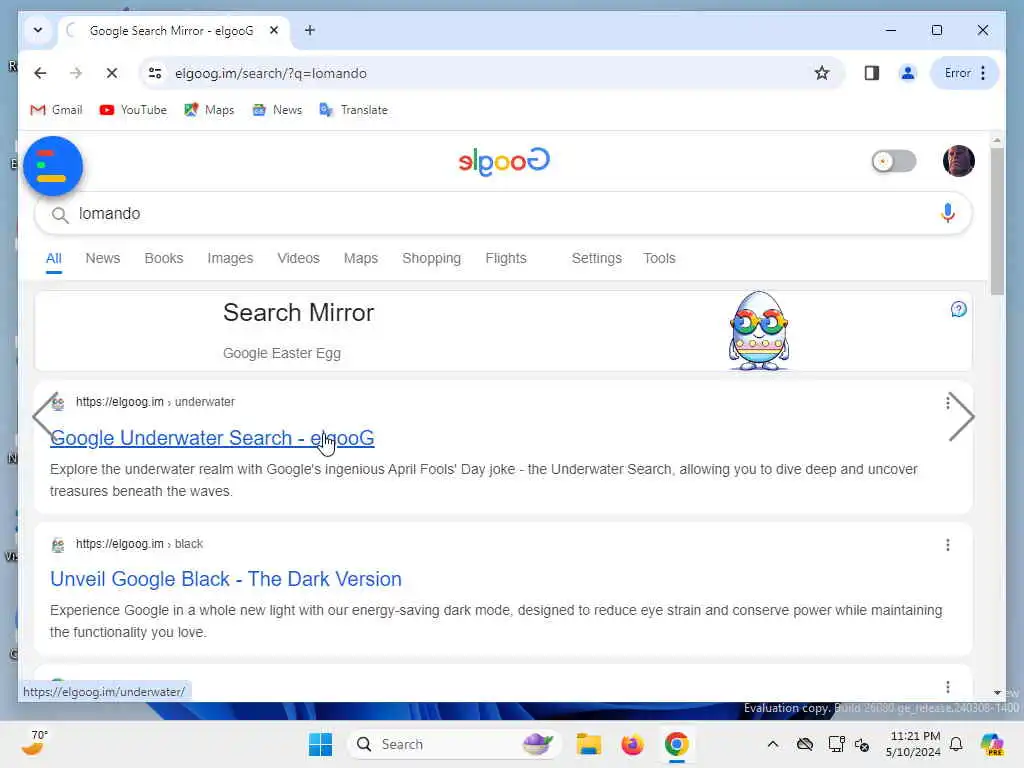Open Firefox from the taskbar
Viewport: 1024px width, 768px height.
point(632,744)
